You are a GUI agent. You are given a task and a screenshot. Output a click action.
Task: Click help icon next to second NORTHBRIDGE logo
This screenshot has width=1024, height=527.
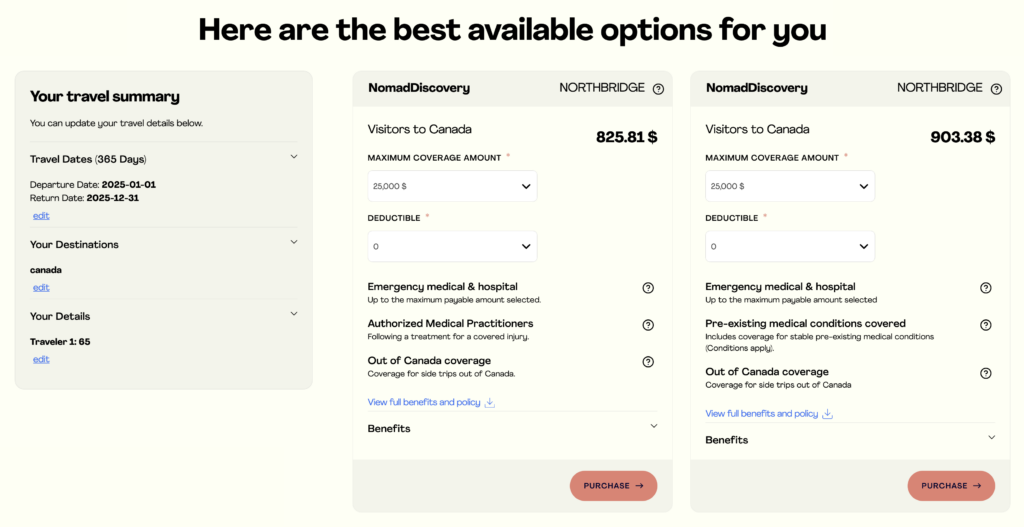[x=996, y=89]
